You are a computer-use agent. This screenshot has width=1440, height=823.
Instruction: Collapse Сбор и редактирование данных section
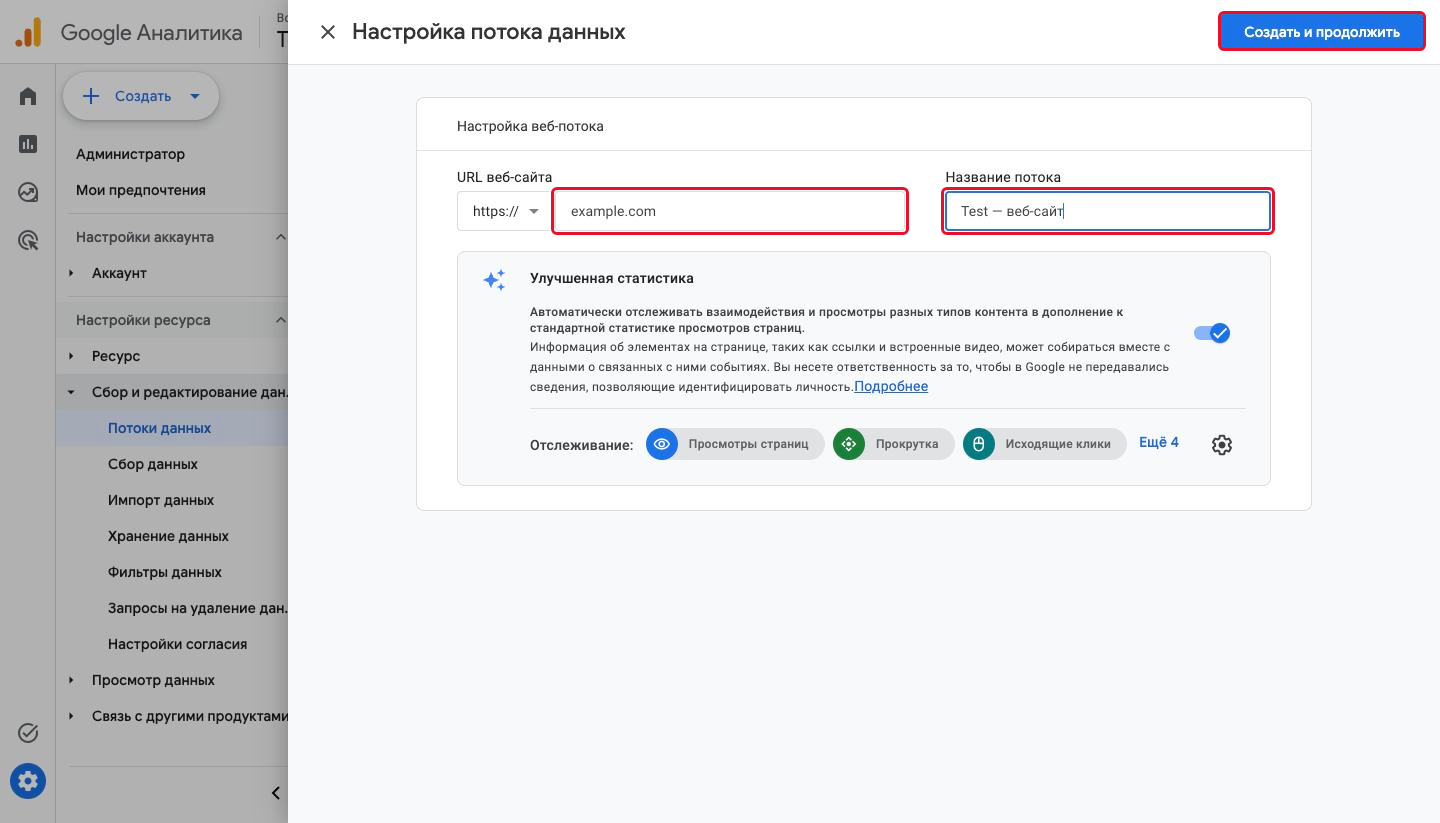point(71,392)
